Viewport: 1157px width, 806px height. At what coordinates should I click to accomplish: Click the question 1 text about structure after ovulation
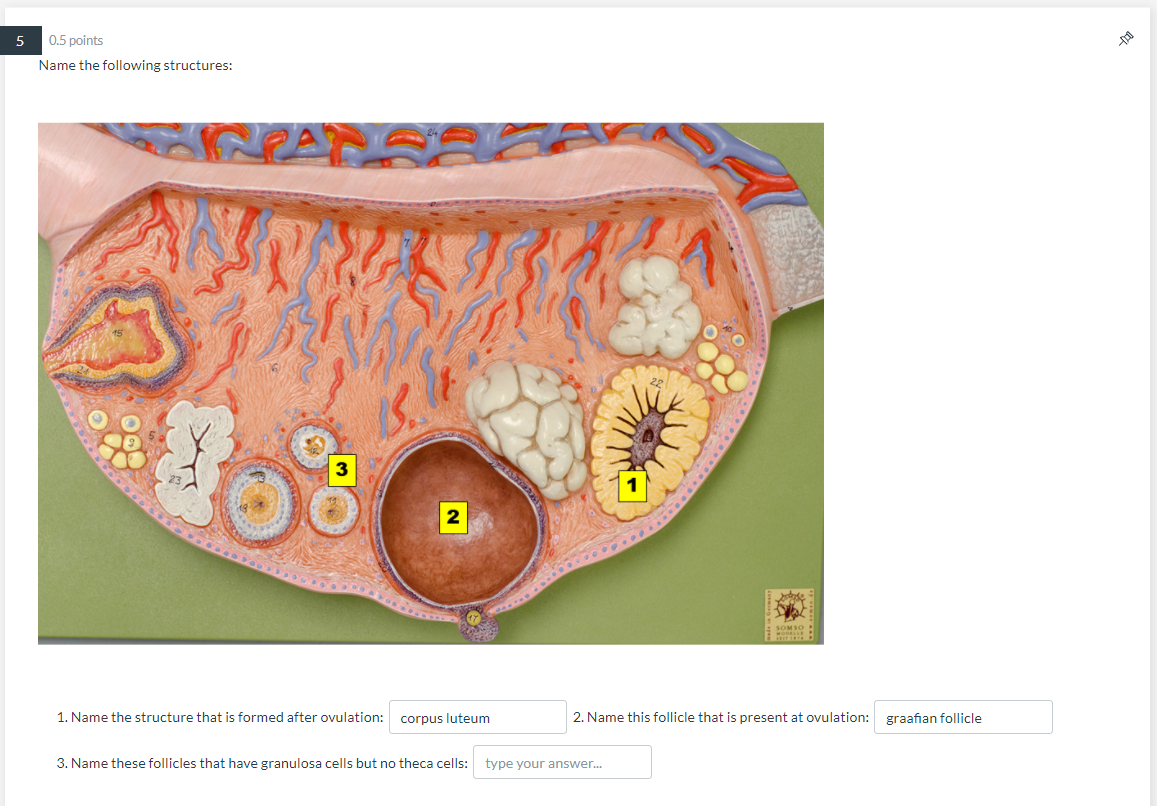point(220,717)
